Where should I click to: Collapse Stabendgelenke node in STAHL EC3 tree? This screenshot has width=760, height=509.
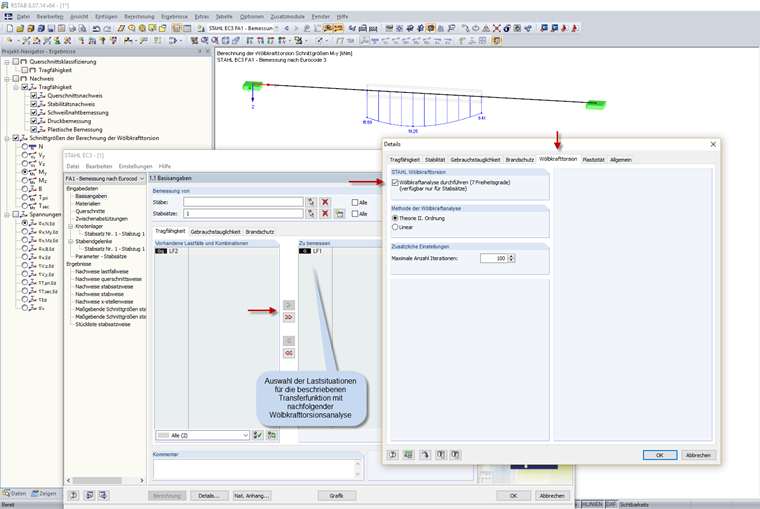tap(70, 241)
